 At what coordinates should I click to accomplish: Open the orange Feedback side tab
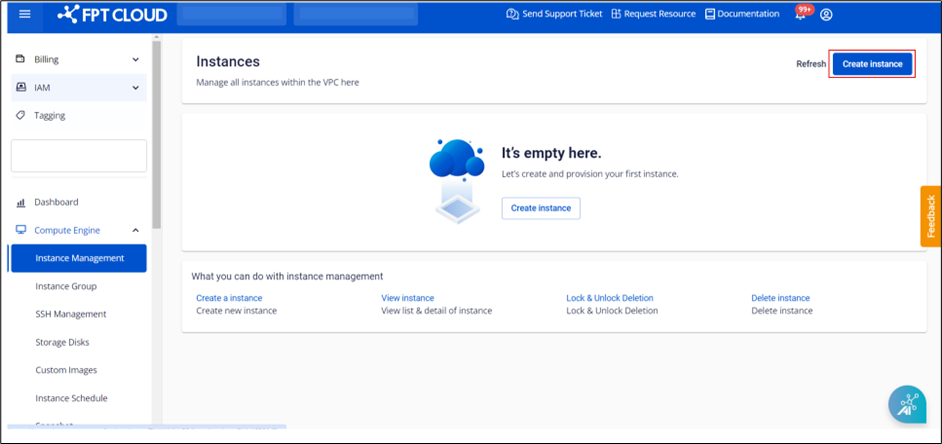[x=930, y=216]
